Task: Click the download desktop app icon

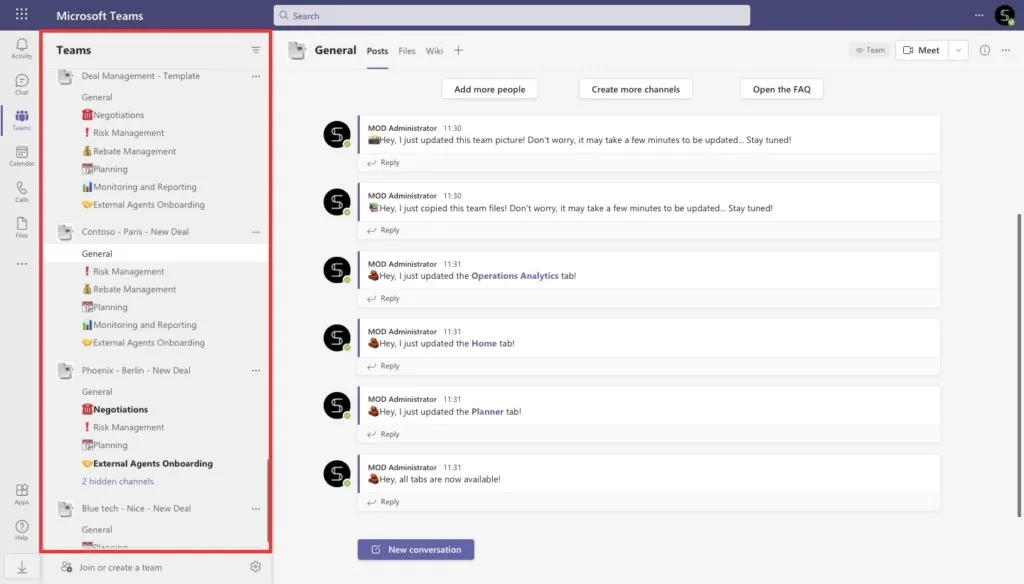Action: click(x=22, y=567)
